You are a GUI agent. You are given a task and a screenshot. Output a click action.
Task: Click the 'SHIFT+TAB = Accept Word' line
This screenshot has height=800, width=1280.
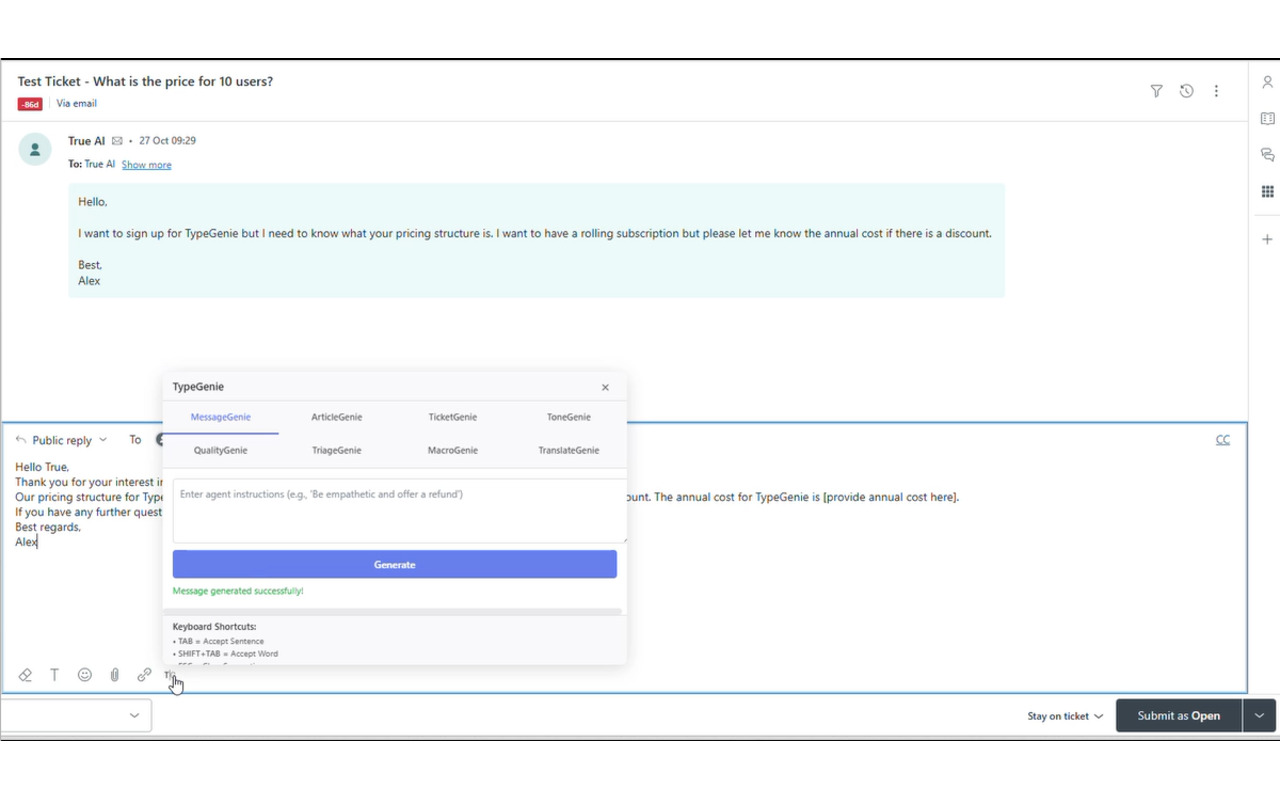click(225, 654)
